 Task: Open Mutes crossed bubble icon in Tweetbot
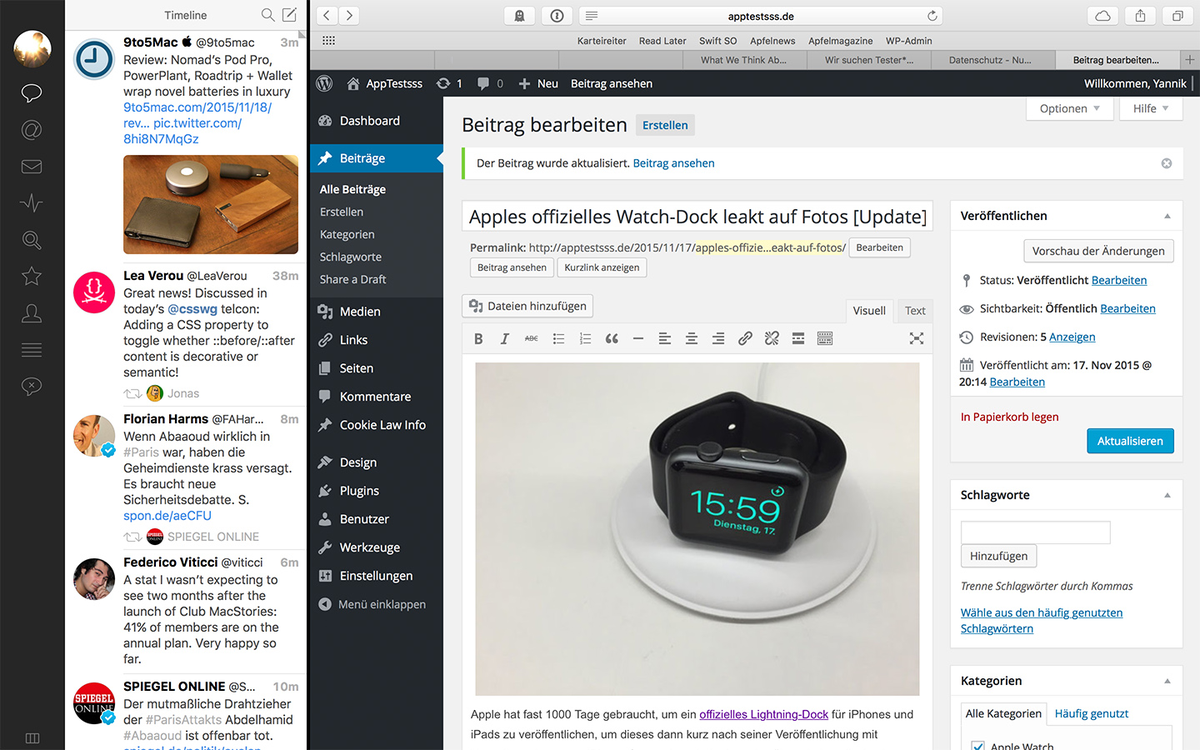pyautogui.click(x=32, y=386)
